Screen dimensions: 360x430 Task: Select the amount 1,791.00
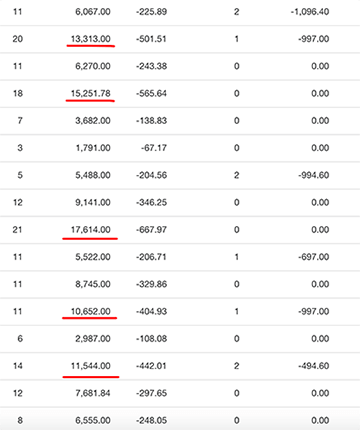click(x=93, y=148)
